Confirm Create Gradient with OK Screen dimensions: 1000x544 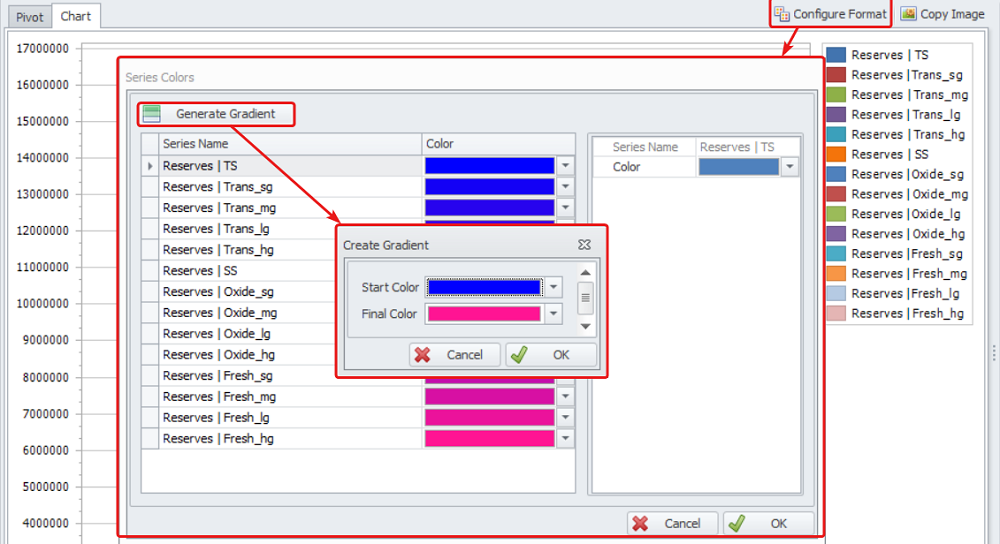551,355
